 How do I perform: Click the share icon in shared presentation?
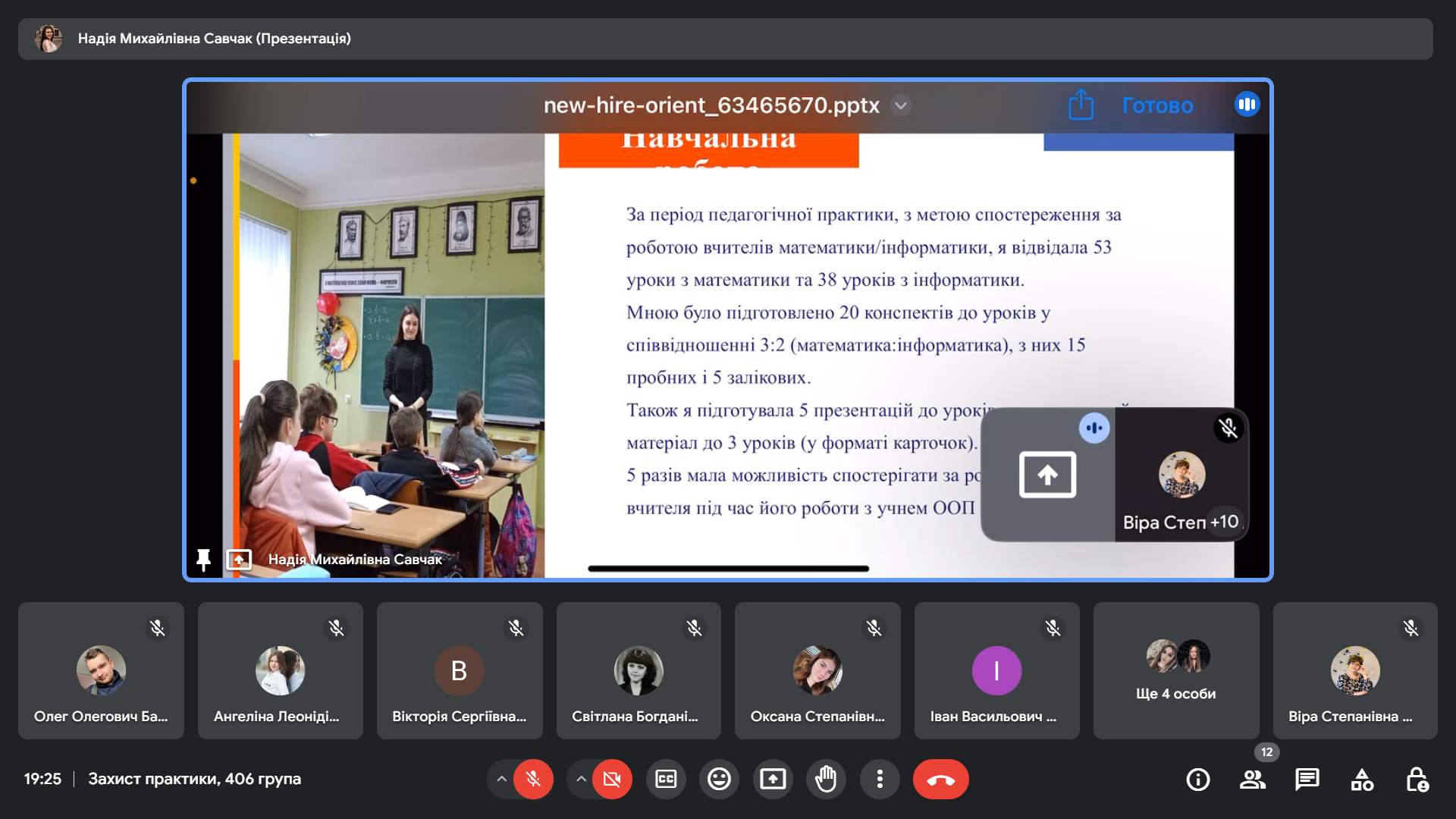click(1081, 105)
